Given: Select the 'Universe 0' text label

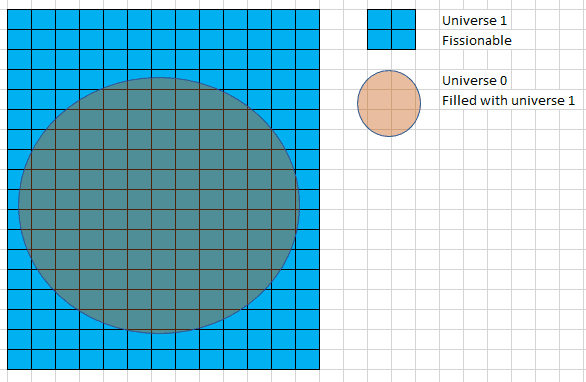Looking at the screenshot, I should pyautogui.click(x=474, y=80).
